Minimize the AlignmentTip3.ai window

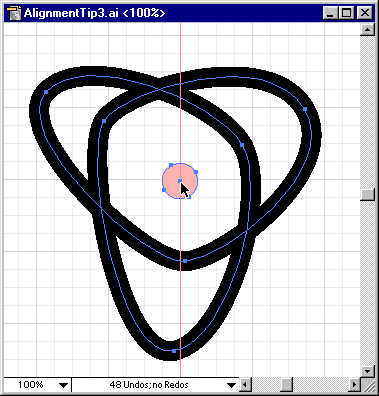click(x=330, y=13)
